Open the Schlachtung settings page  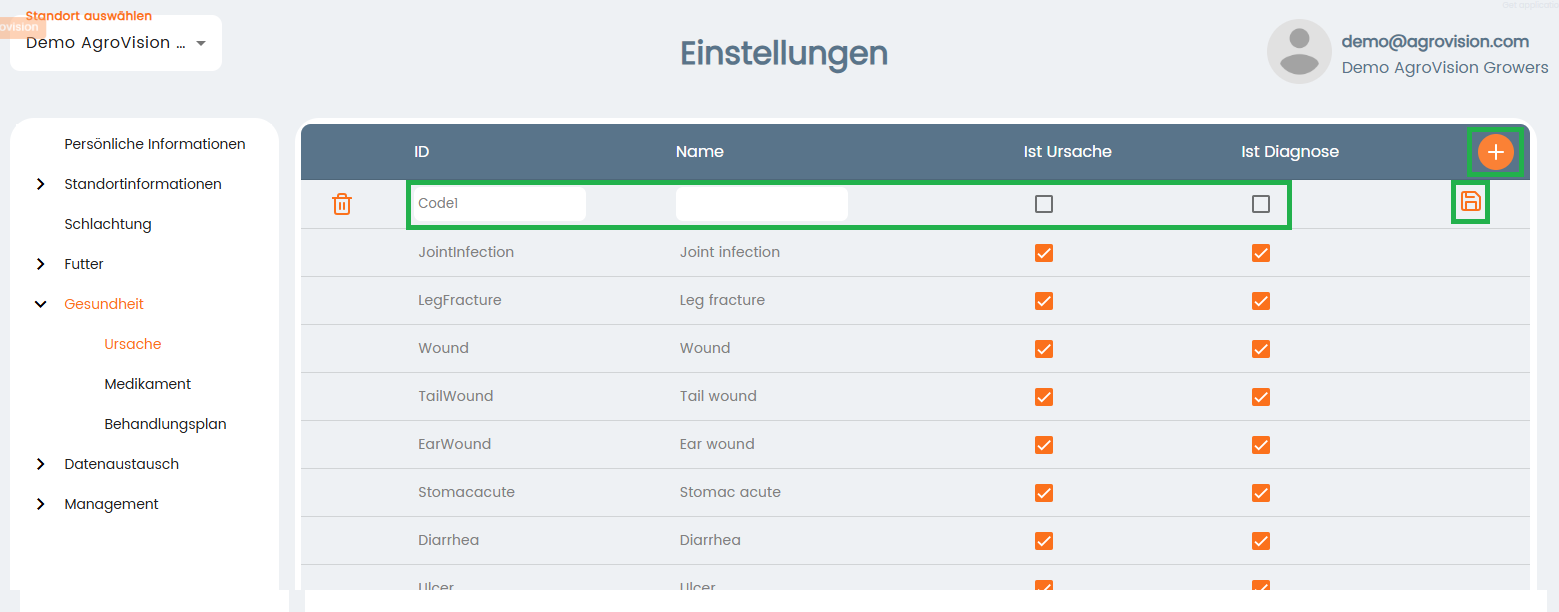tap(108, 224)
